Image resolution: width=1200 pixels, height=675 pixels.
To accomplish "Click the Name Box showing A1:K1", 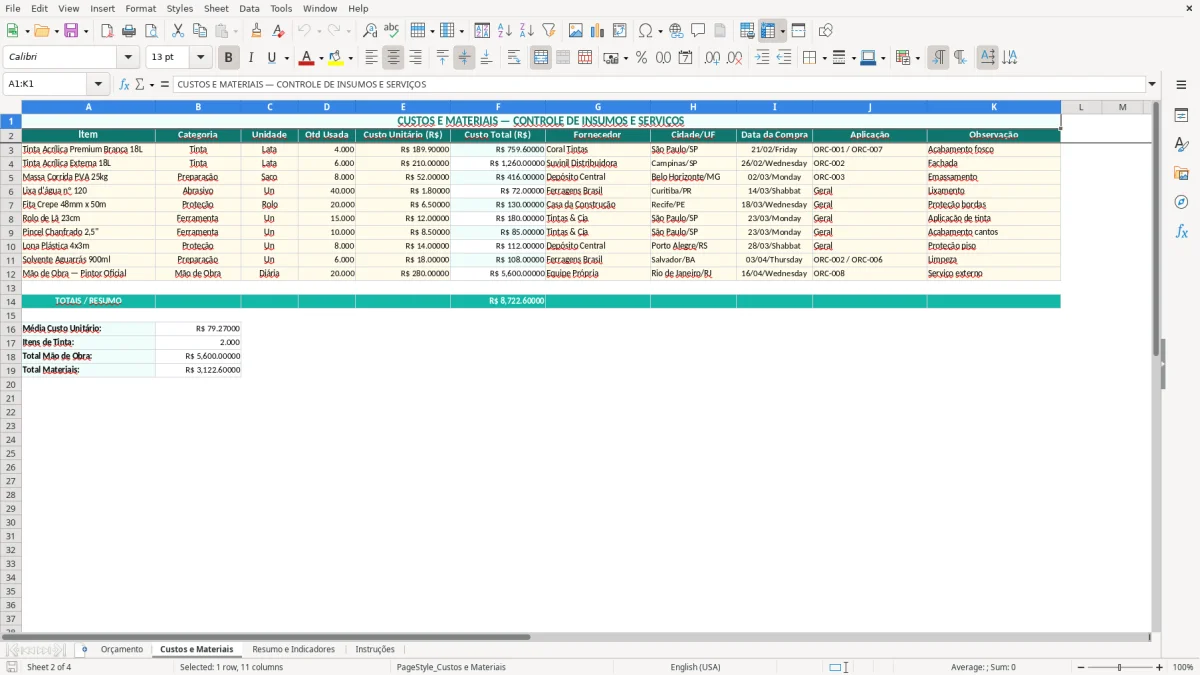I will [46, 84].
